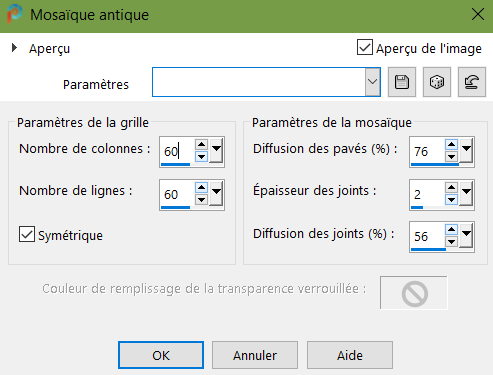The width and height of the screenshot is (493, 375).
Task: Save the current preset with the floppy disk icon
Action: click(402, 82)
